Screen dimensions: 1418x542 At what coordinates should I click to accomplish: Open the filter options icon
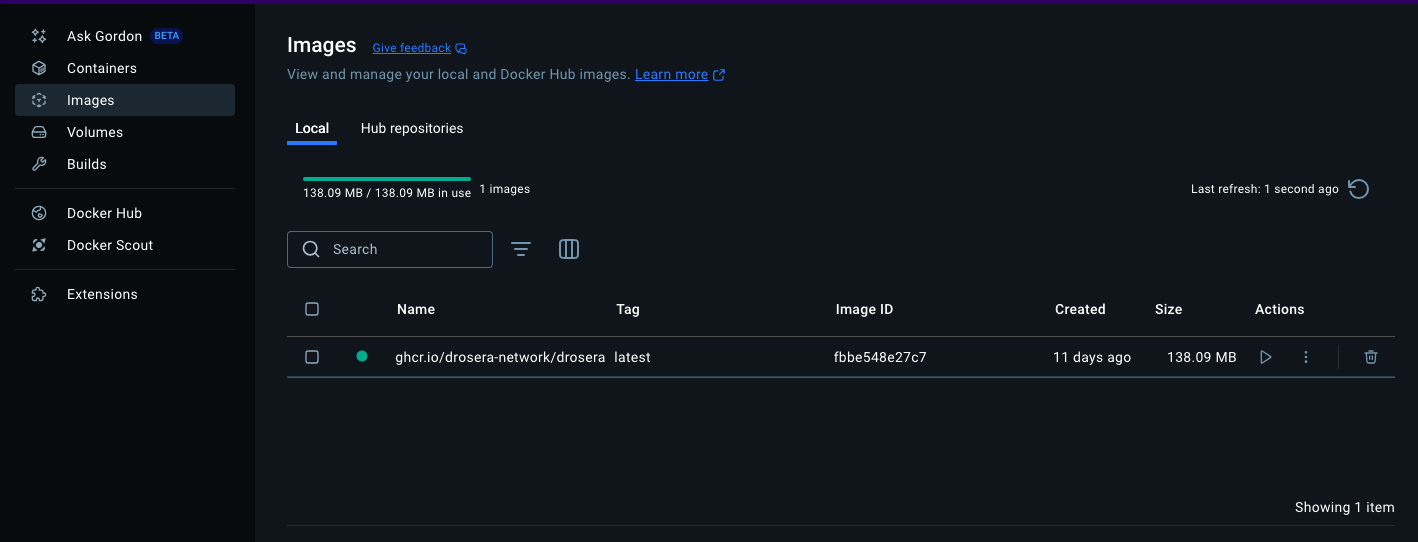[x=521, y=249]
